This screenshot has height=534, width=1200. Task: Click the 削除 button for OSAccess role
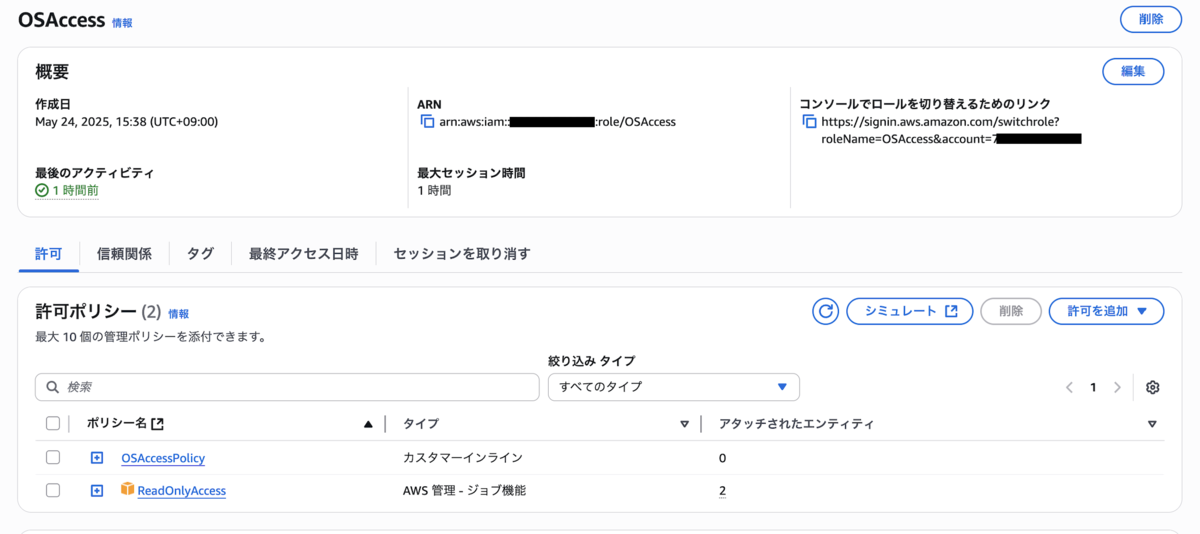1150,19
